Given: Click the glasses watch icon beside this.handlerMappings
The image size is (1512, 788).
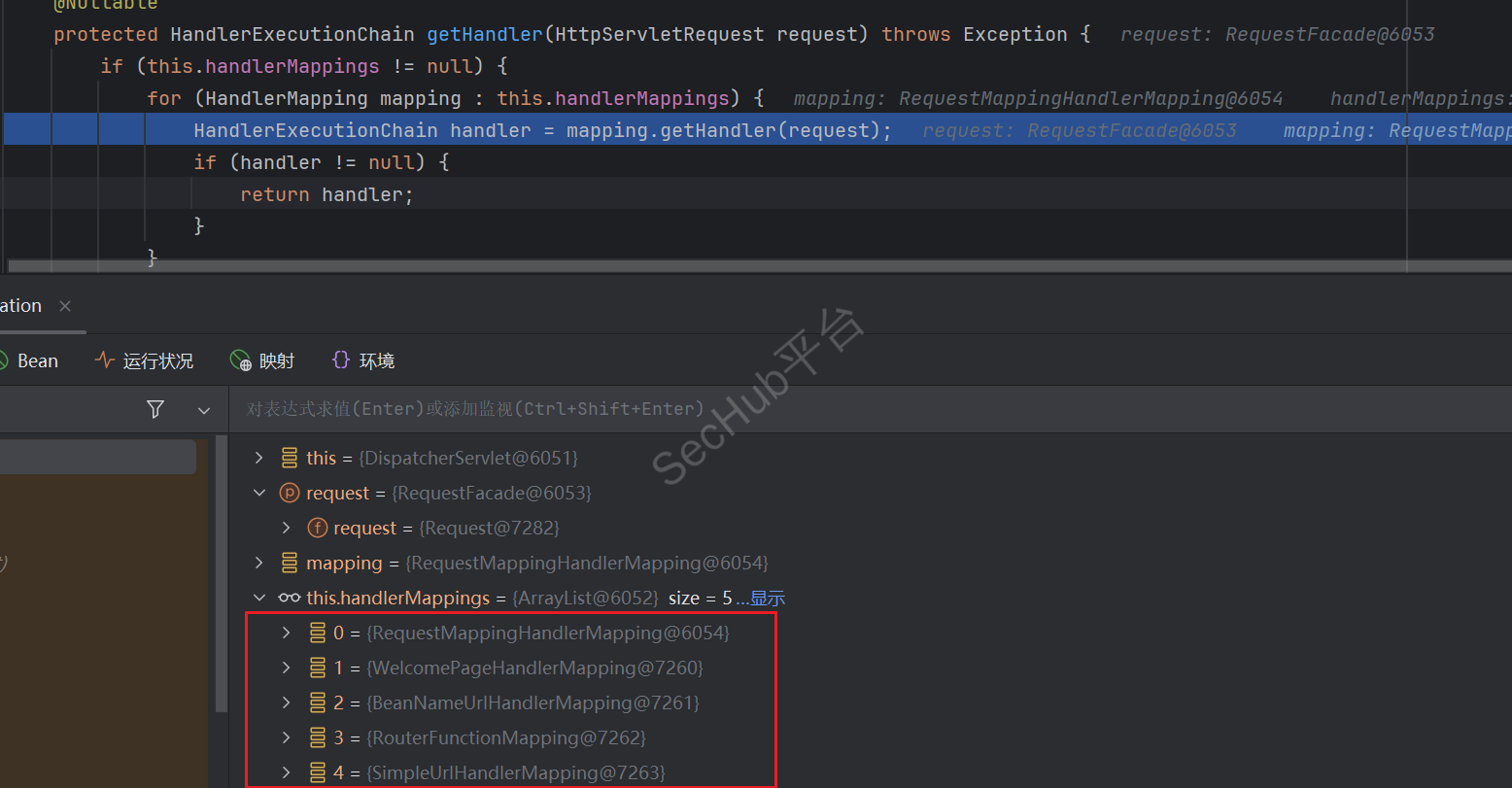Looking at the screenshot, I should [289, 599].
